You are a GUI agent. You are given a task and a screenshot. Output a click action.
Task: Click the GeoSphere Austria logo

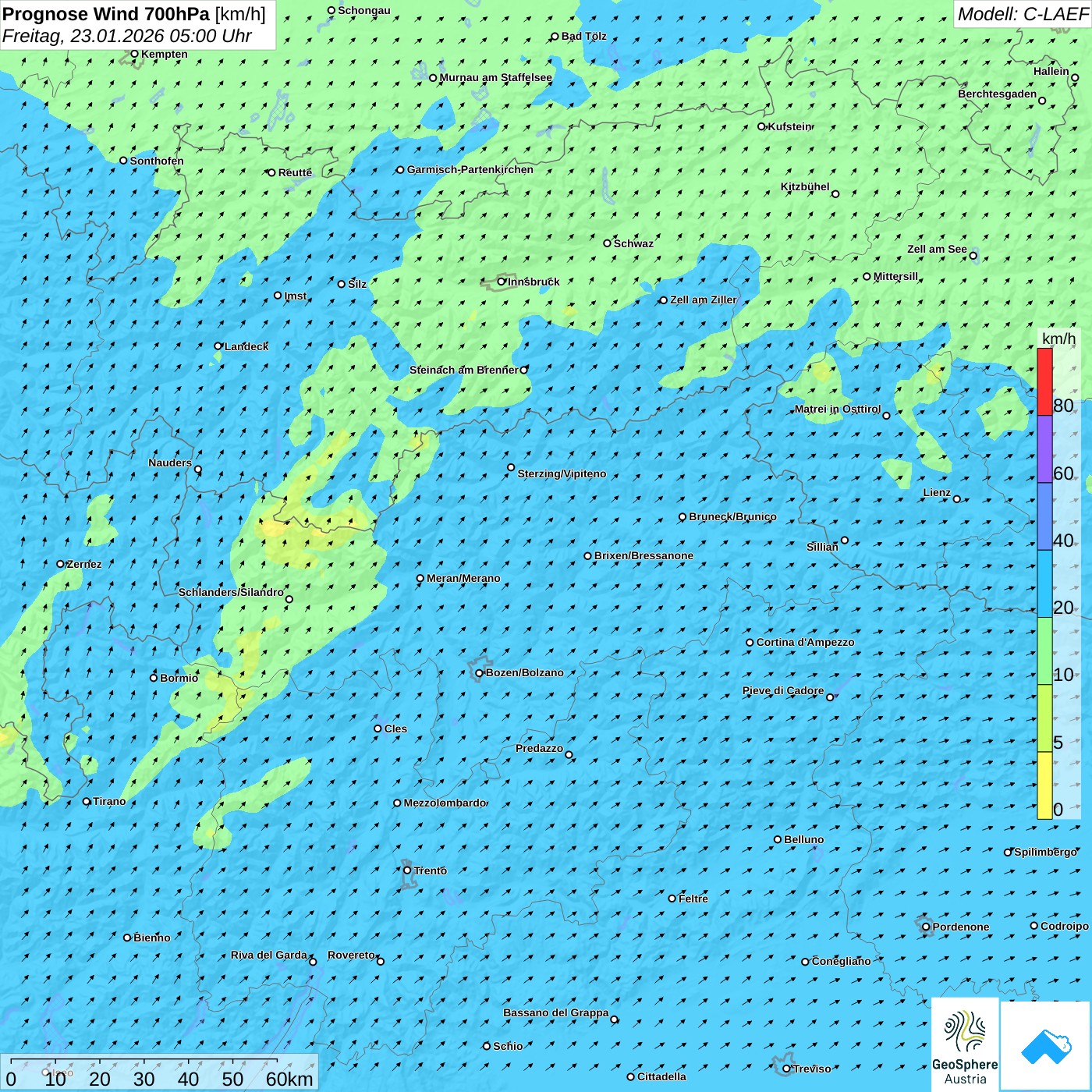pos(965,1045)
